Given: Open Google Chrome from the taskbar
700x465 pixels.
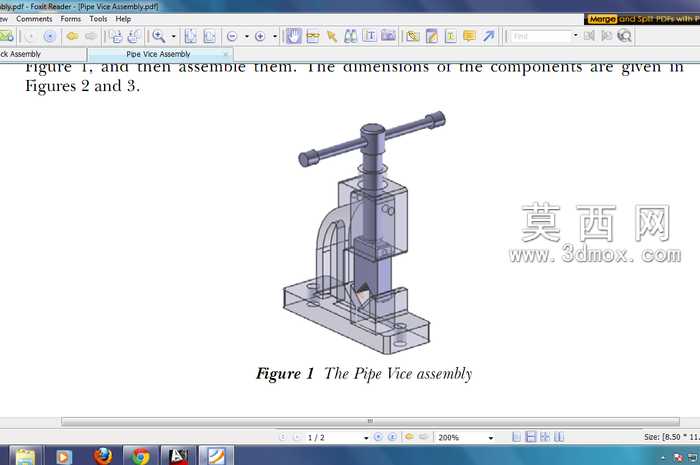Looking at the screenshot, I should pyautogui.click(x=140, y=456).
